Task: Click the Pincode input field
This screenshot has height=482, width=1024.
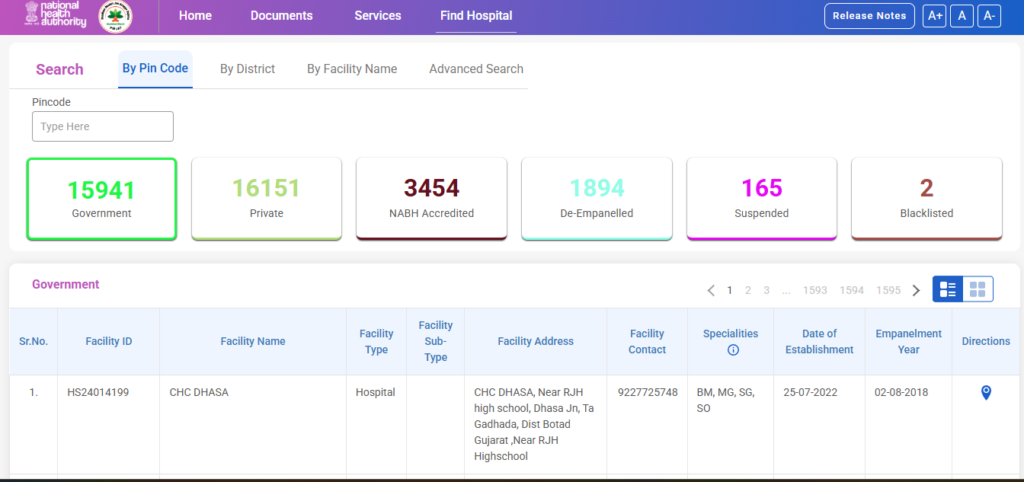Action: pyautogui.click(x=103, y=127)
